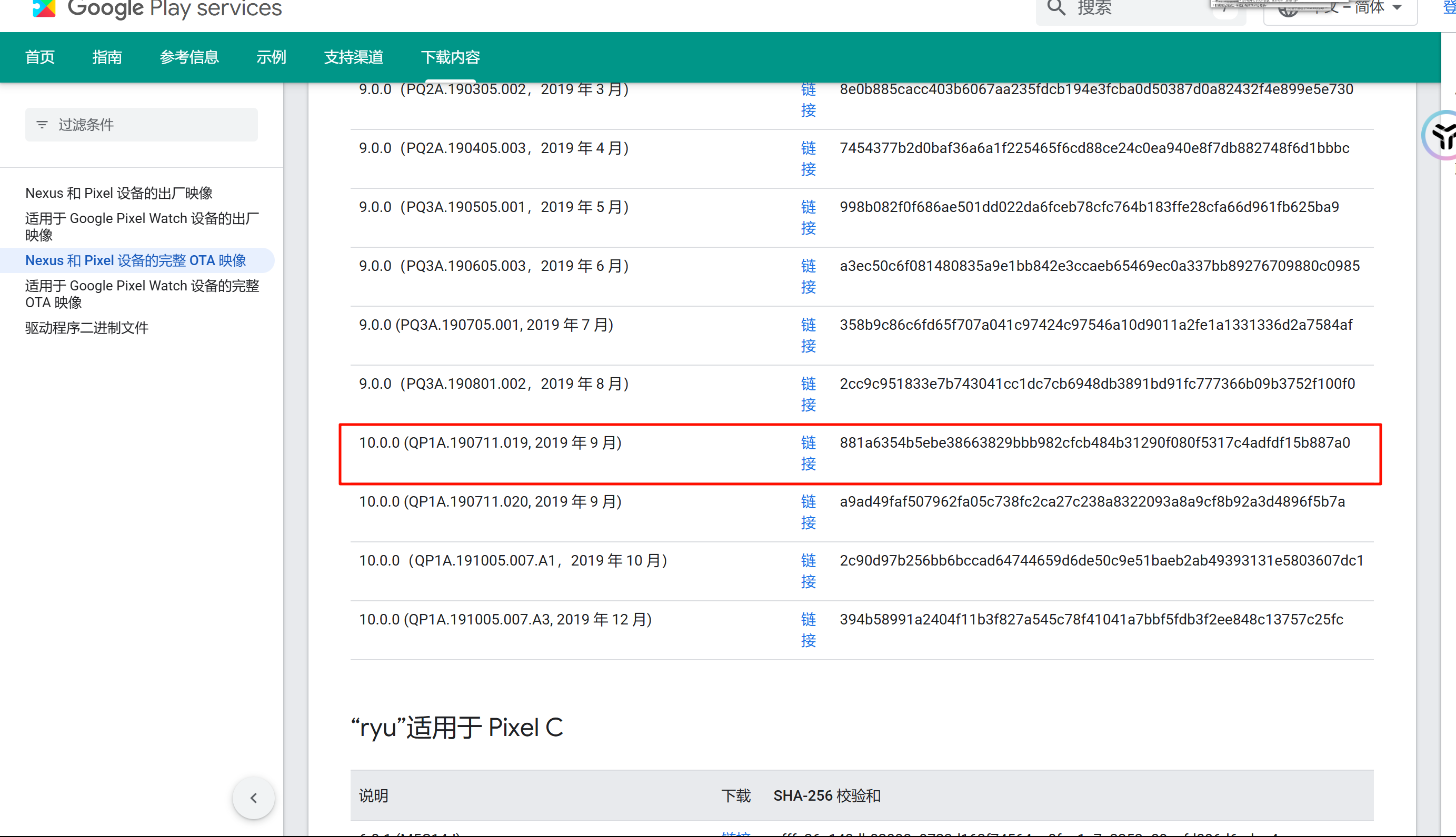Image resolution: width=1456 pixels, height=837 pixels.
Task: Click the Google Play services logo icon
Action: coord(44,8)
